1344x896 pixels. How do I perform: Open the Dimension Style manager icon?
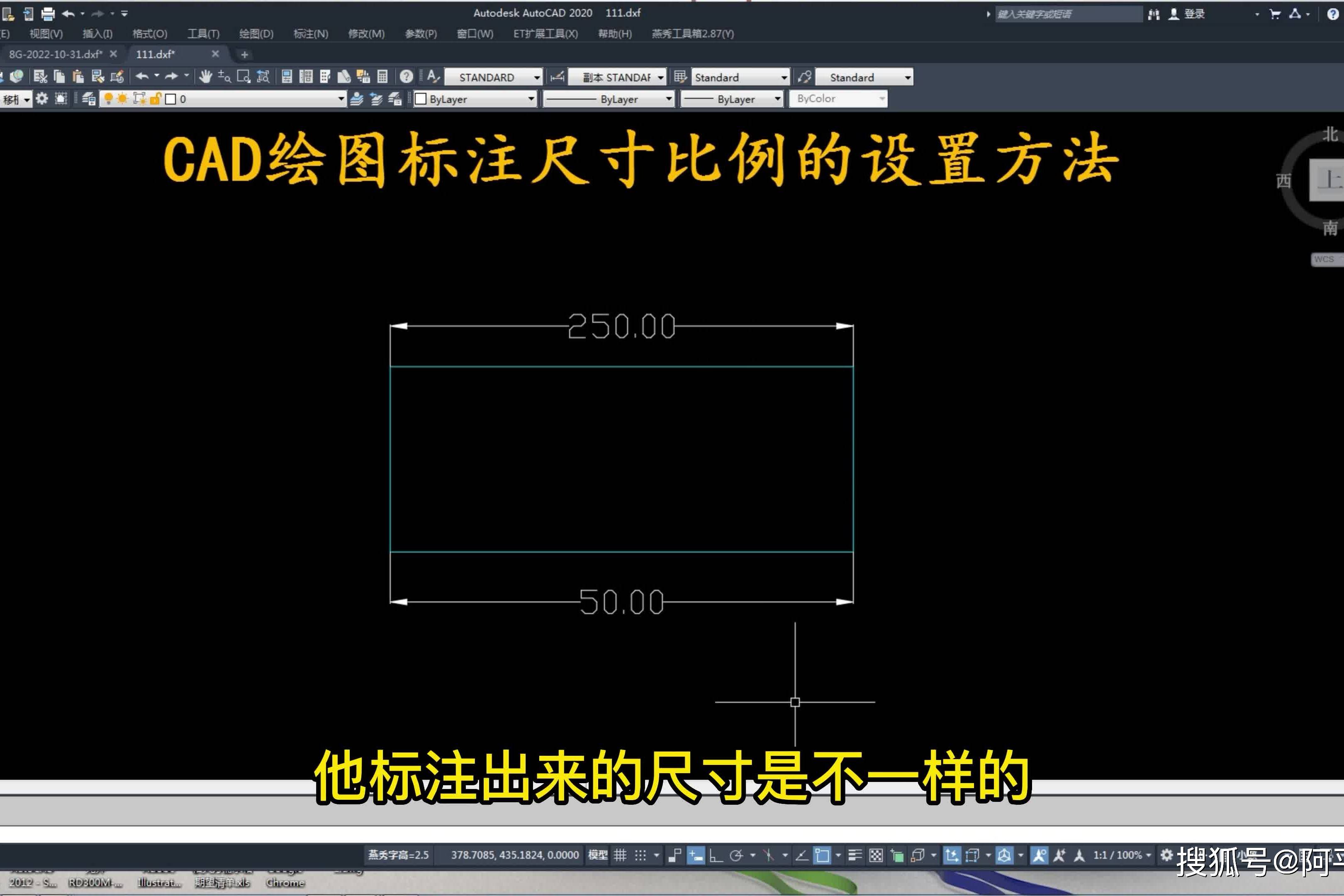(557, 77)
